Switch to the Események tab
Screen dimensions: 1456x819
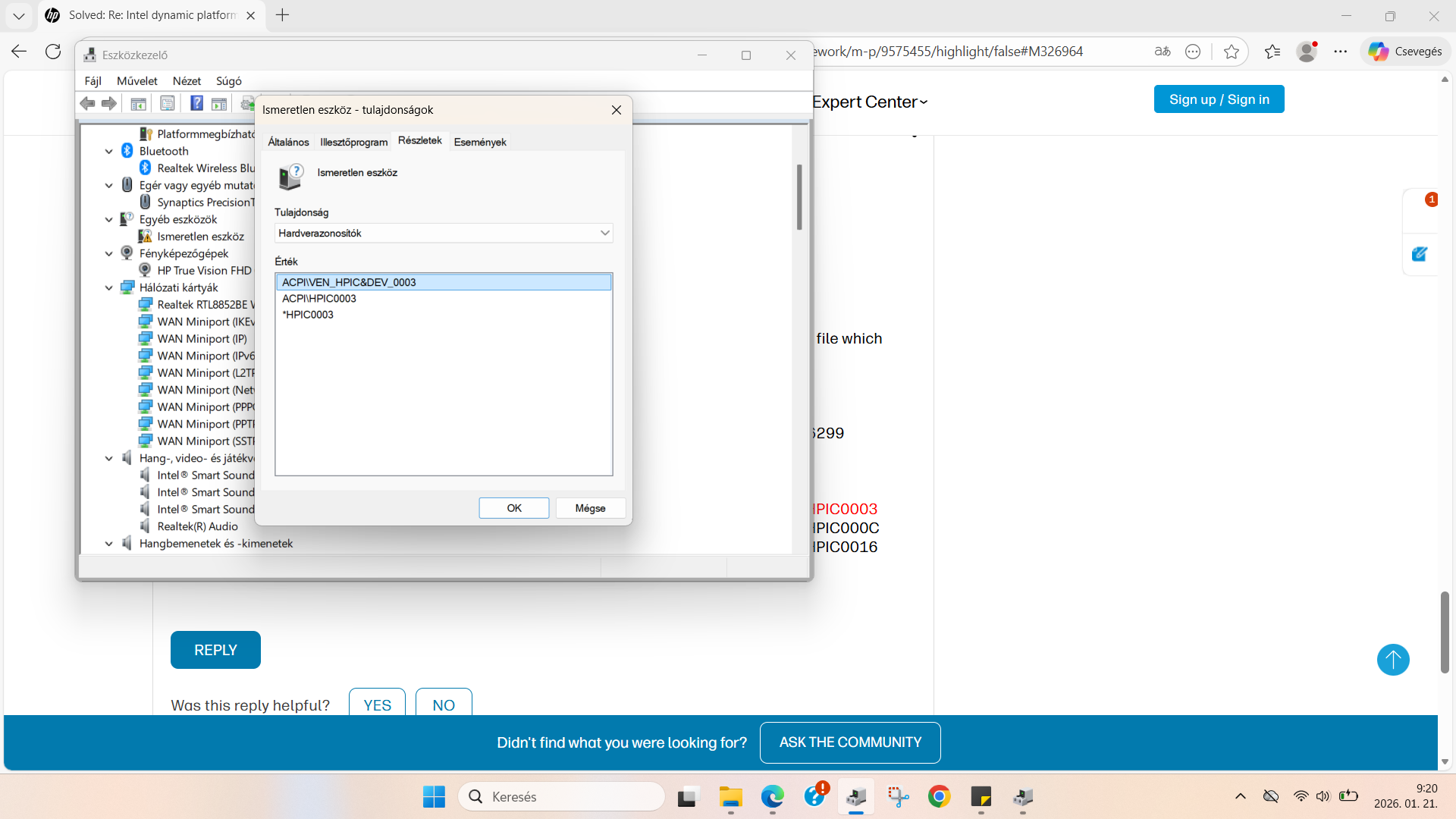tap(480, 142)
